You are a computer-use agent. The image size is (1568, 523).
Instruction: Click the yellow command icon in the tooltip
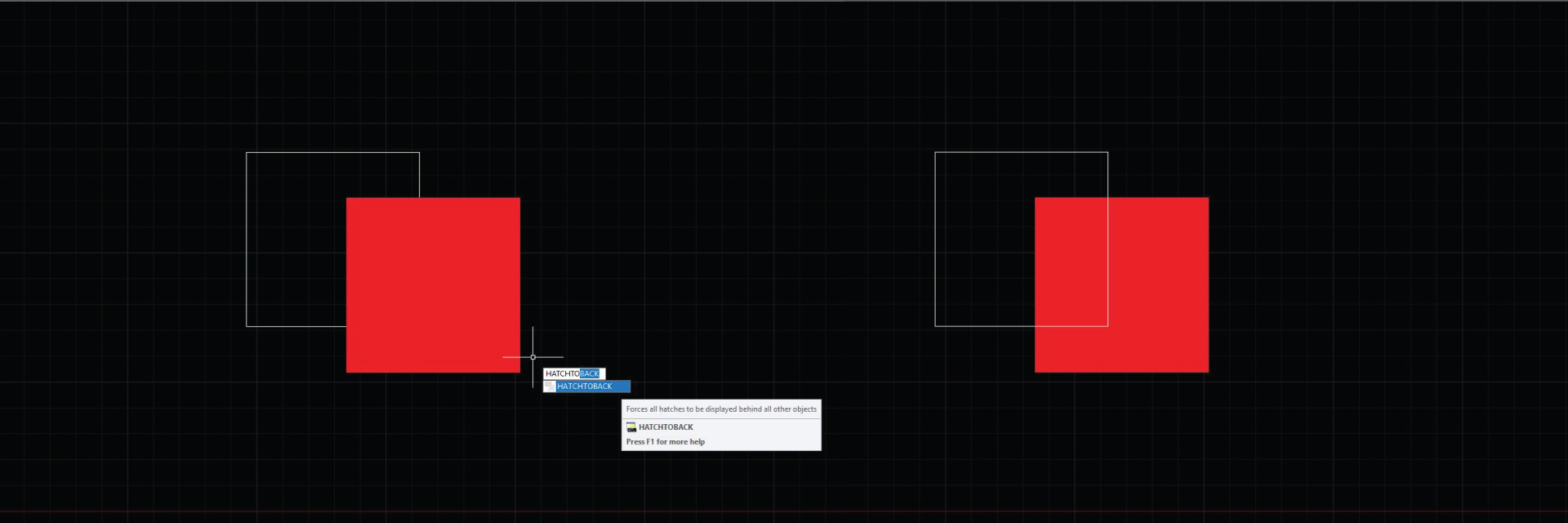pyautogui.click(x=631, y=427)
